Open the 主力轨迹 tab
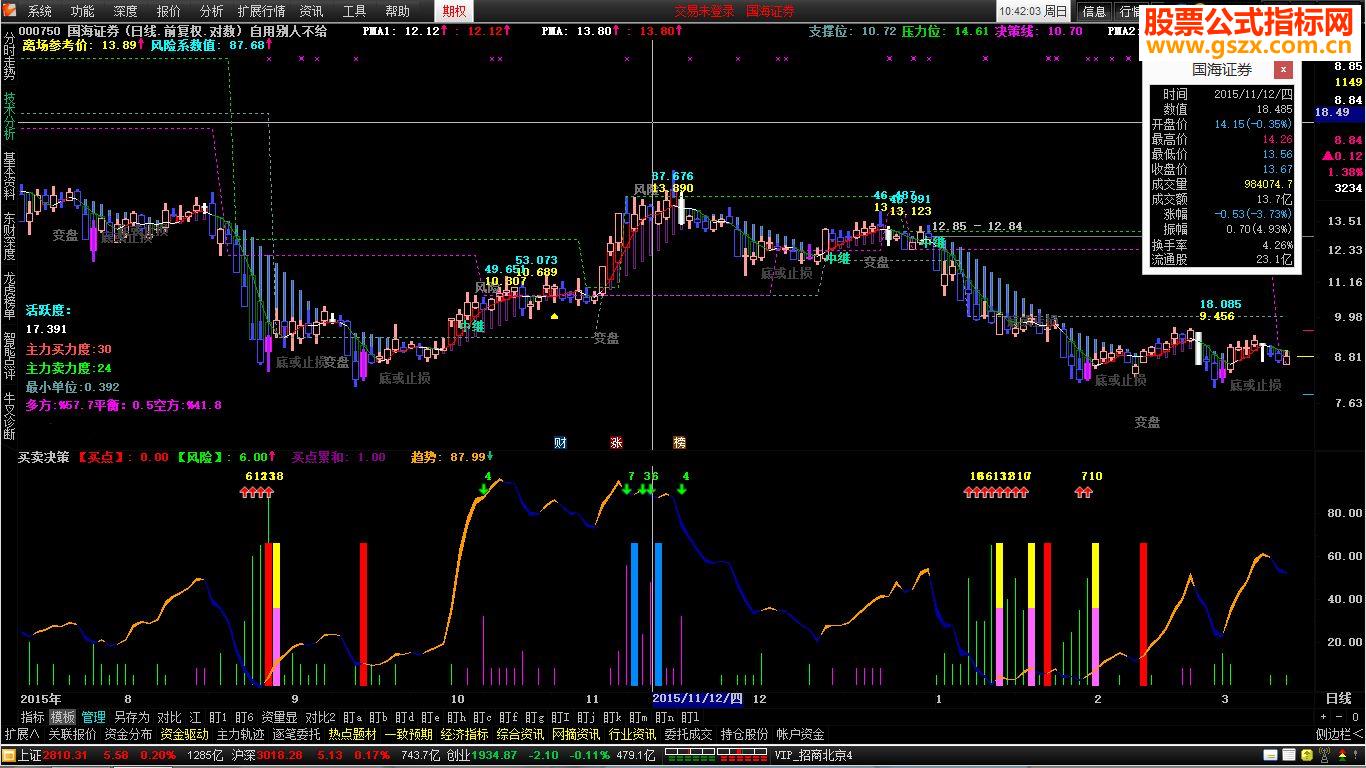 pyautogui.click(x=241, y=734)
